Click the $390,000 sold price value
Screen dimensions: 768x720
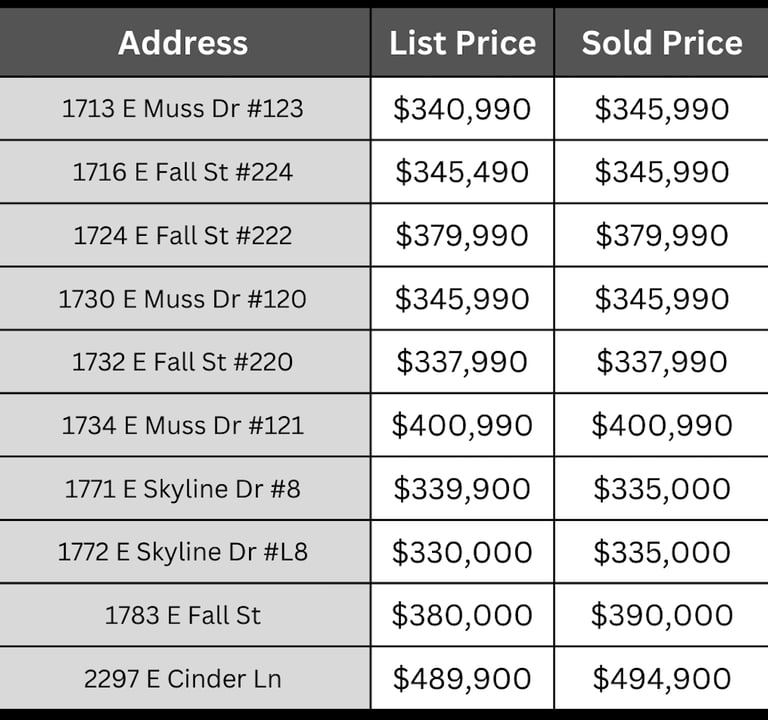pyautogui.click(x=662, y=615)
